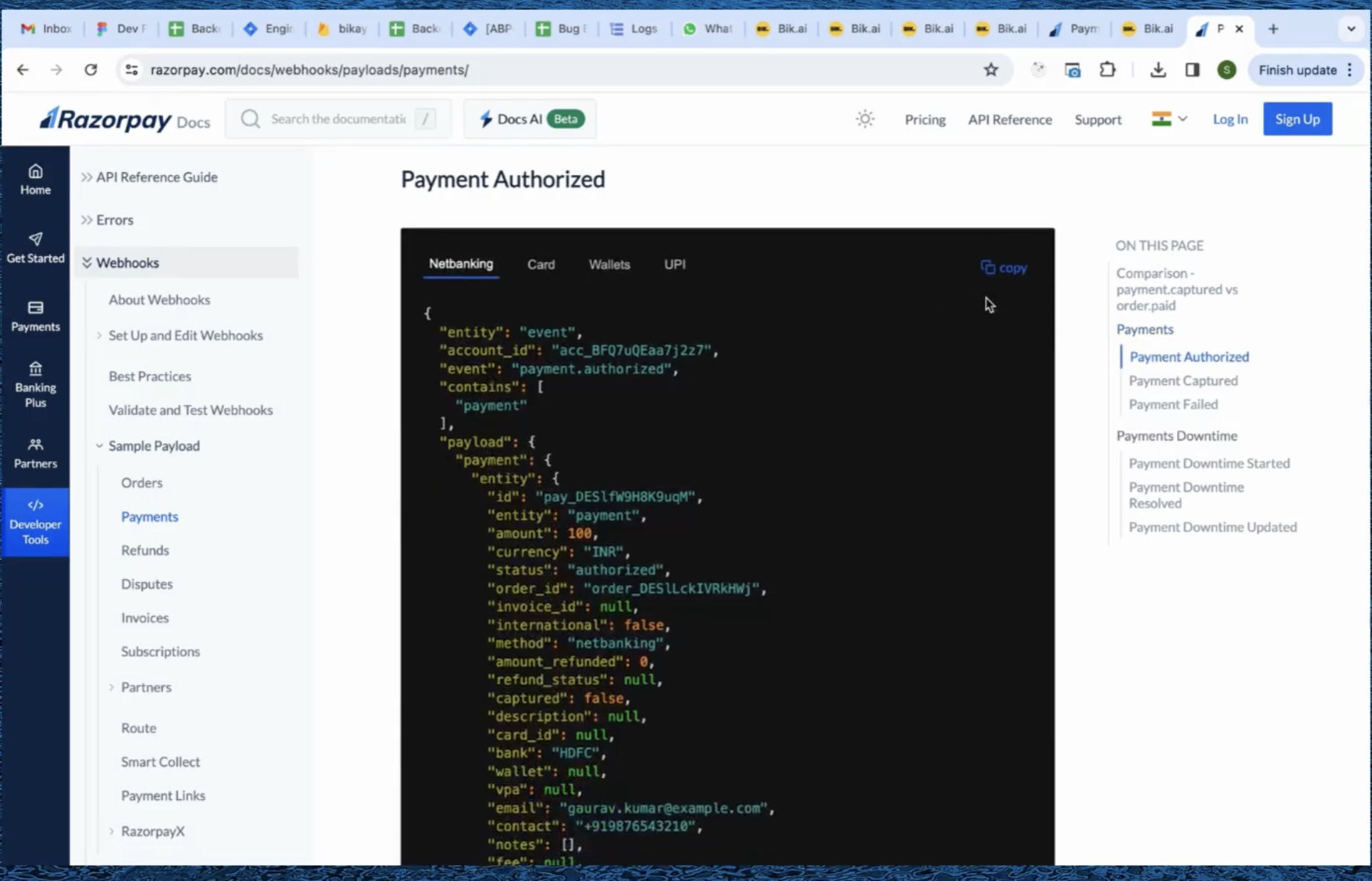The height and width of the screenshot is (881, 1372).
Task: Select the Wallets code tab
Action: [x=609, y=265]
